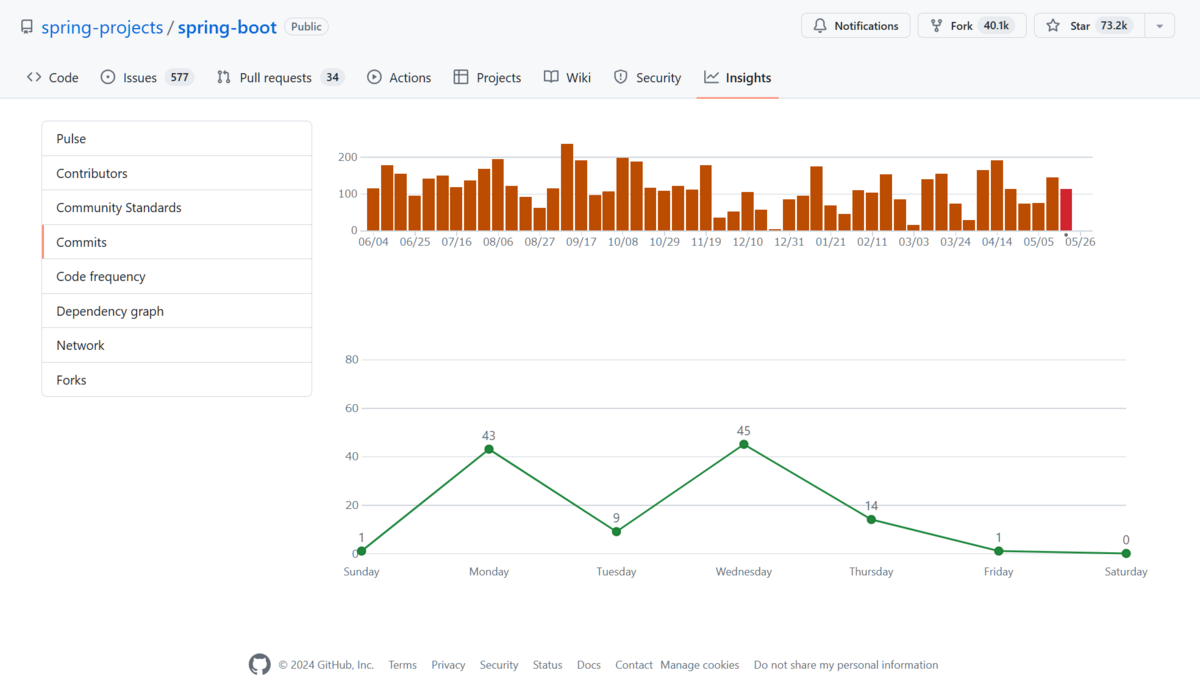Open Network in the Insights sidebar
The width and height of the screenshot is (1200, 690).
coord(177,345)
